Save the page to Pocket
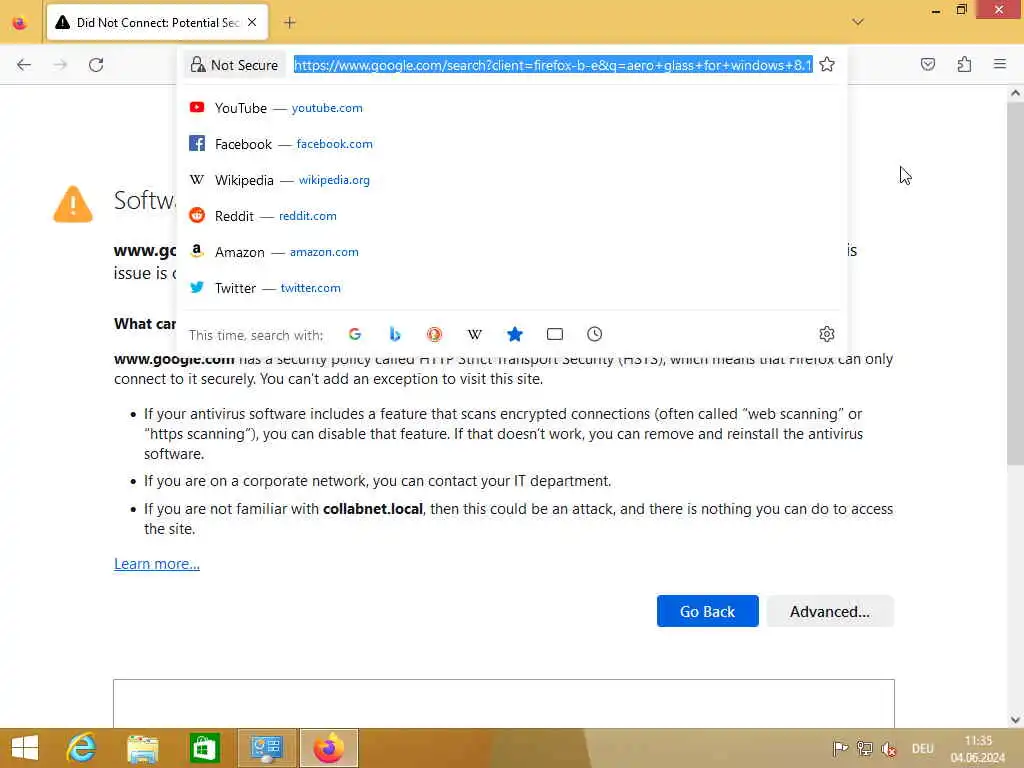 (928, 65)
